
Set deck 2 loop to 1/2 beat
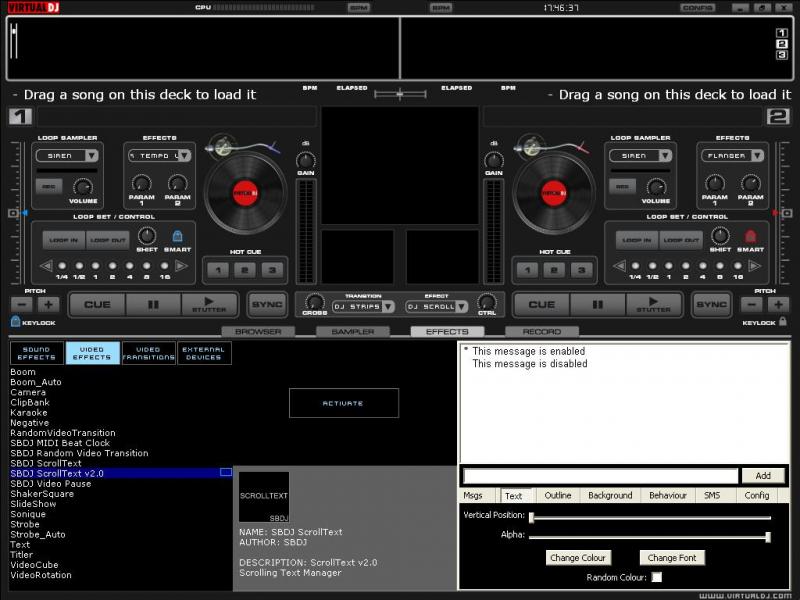653,266
